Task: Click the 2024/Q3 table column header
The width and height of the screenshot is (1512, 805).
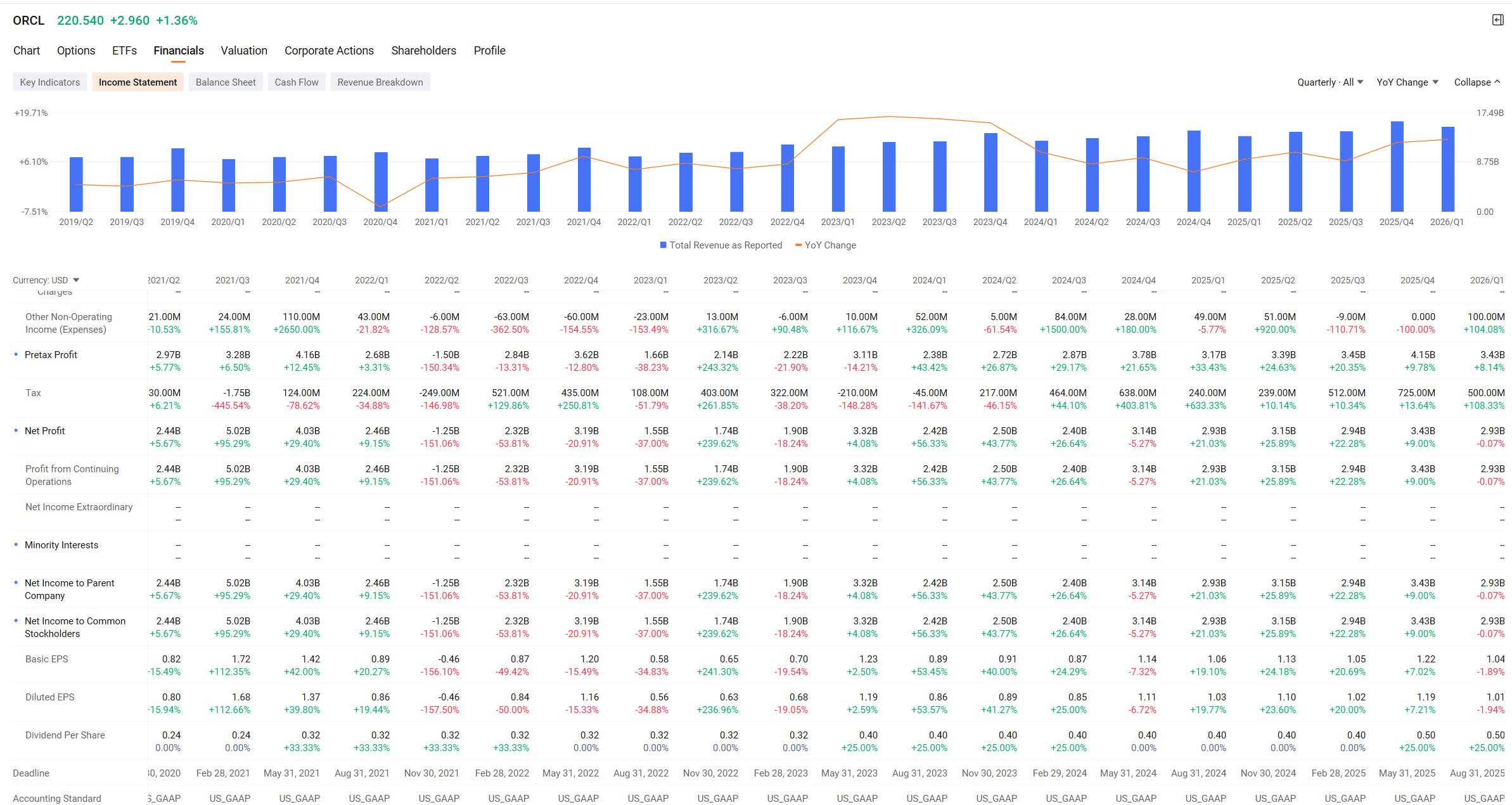Action: 1069,280
